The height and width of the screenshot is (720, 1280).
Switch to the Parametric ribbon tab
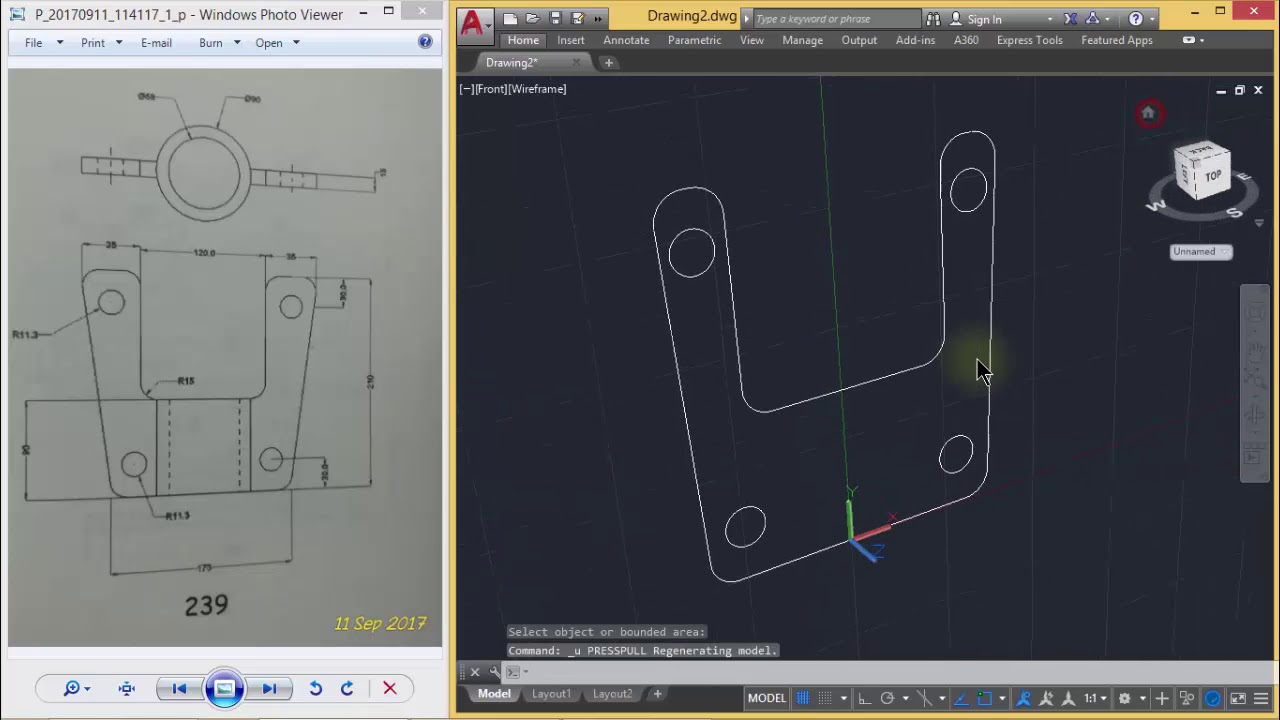point(694,40)
